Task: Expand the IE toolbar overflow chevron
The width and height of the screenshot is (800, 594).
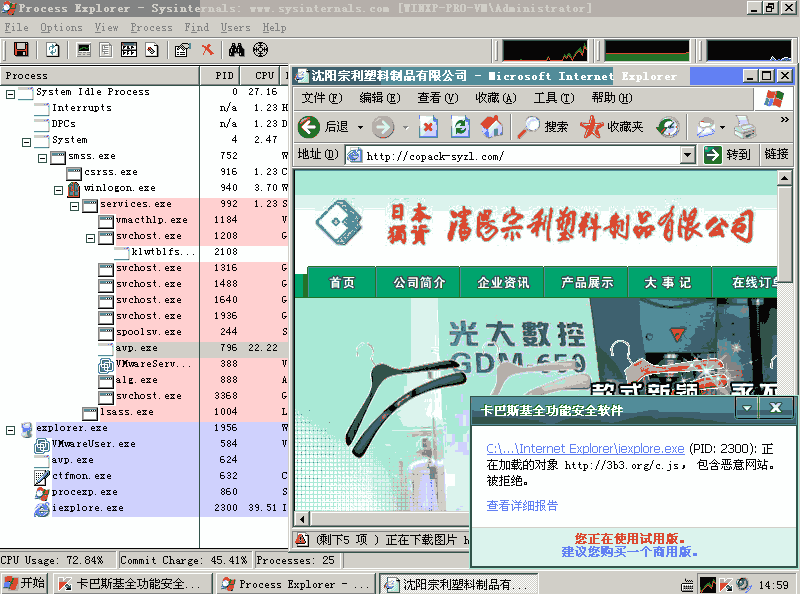Action: pyautogui.click(x=785, y=119)
